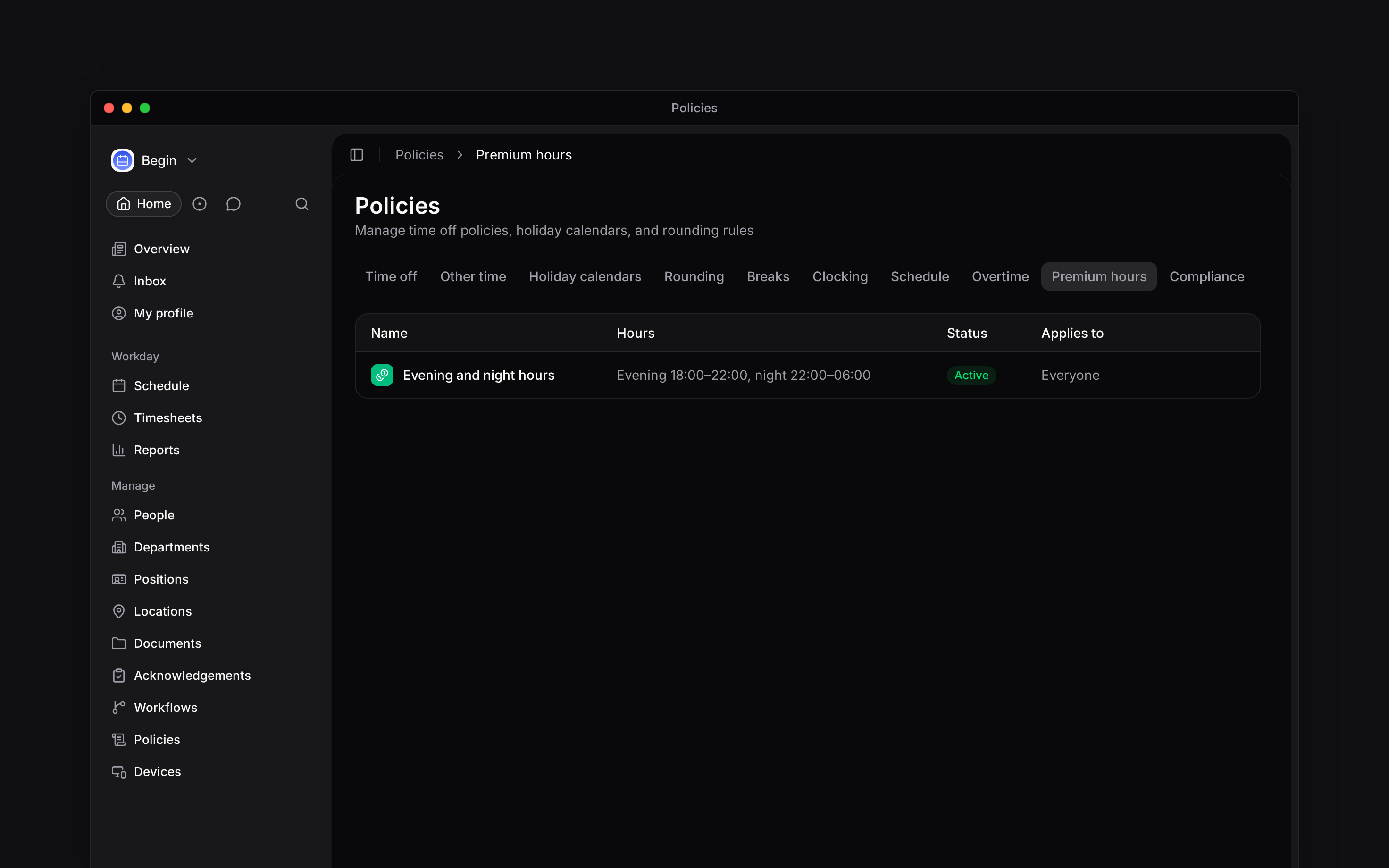Click the Reports chart icon
The image size is (1389, 868).
click(119, 450)
